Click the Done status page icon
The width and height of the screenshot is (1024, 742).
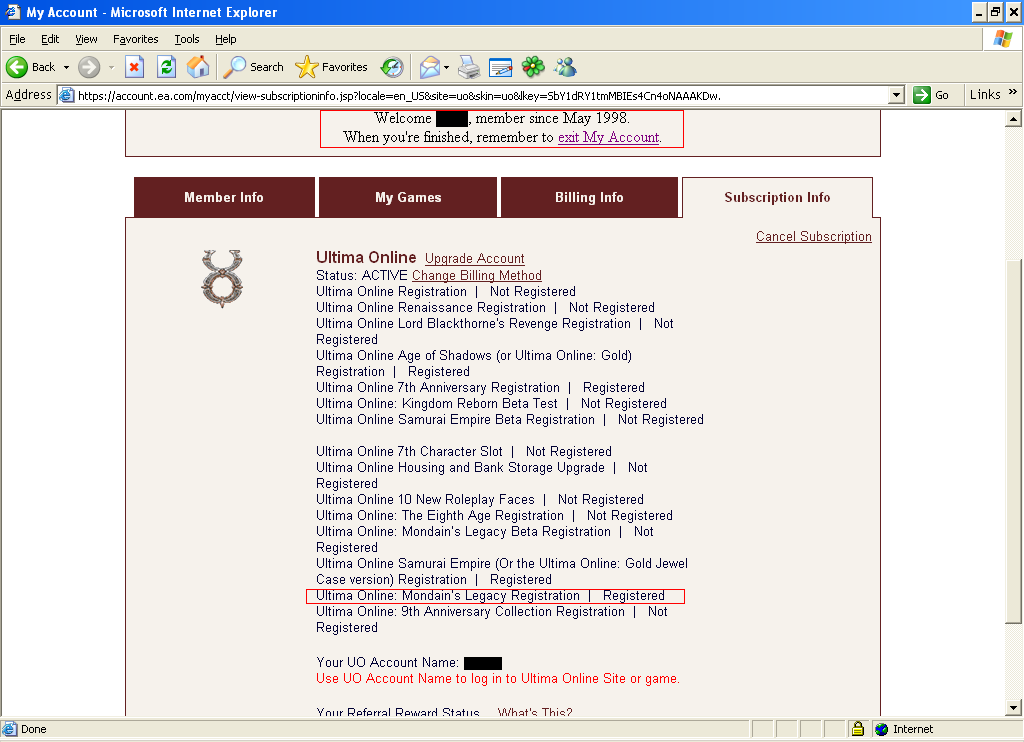click(x=10, y=729)
